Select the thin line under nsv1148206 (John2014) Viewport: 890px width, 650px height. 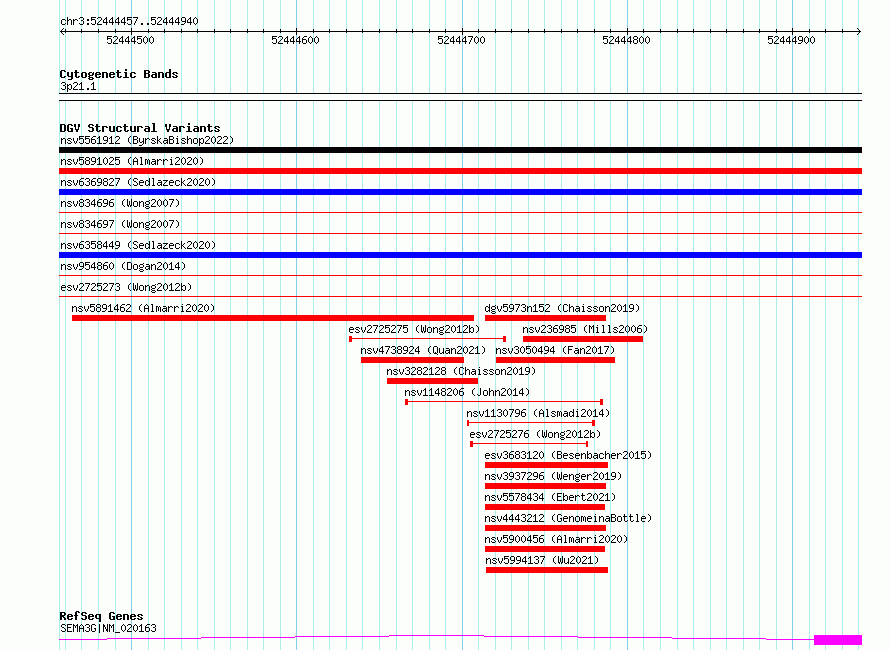504,402
